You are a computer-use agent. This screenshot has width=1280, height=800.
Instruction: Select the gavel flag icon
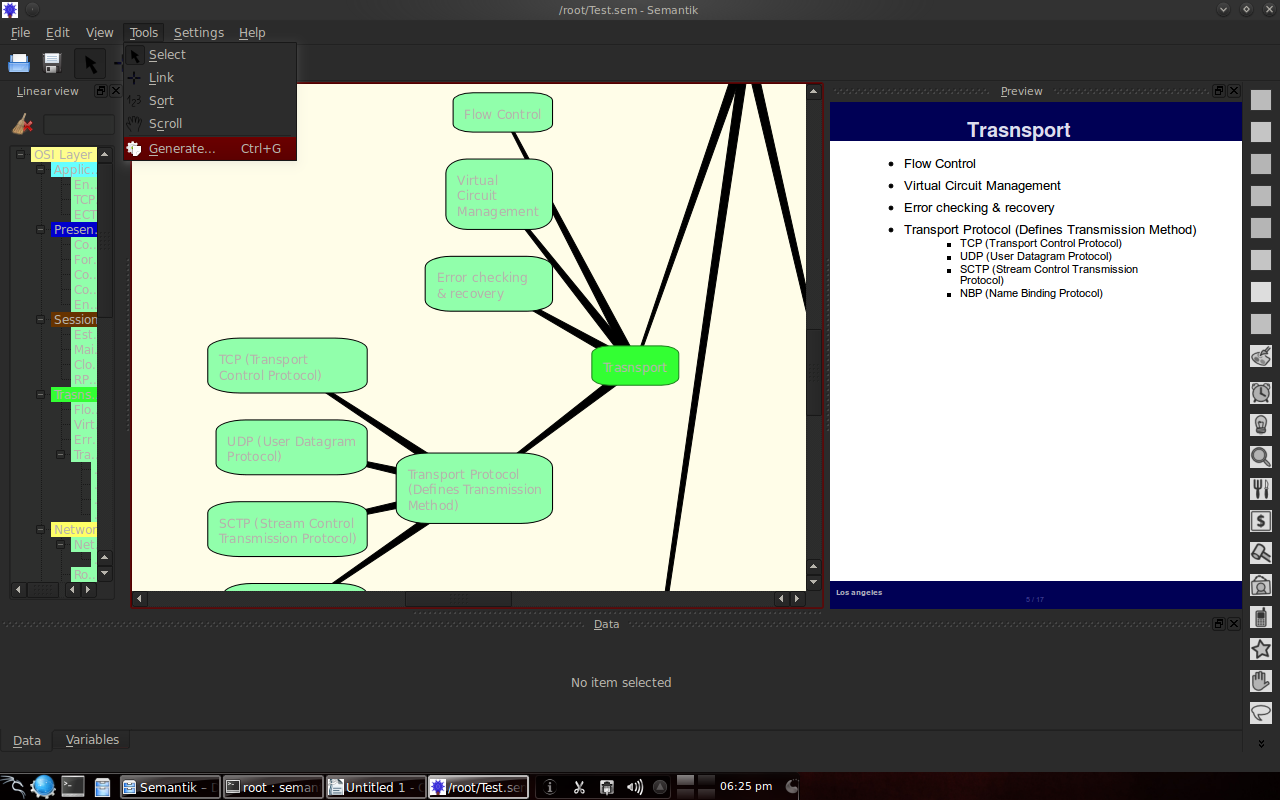pyautogui.click(x=1260, y=553)
